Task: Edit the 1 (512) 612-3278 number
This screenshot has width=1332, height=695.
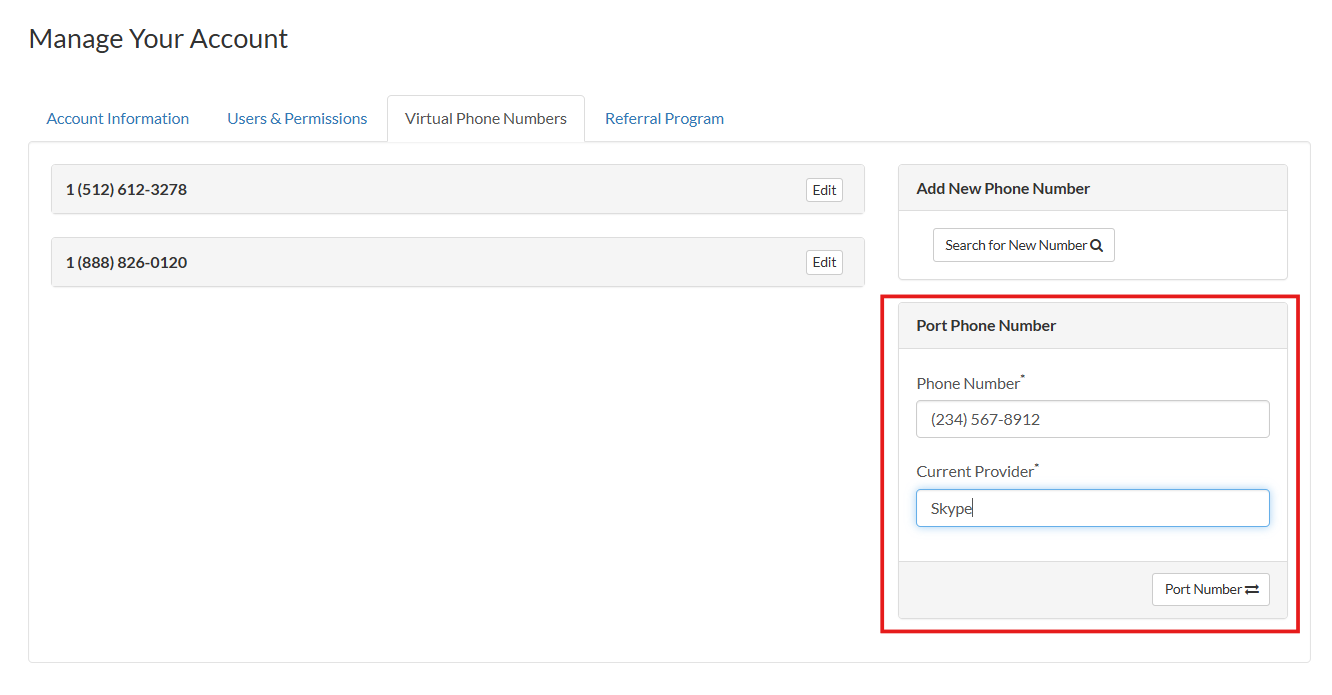Action: click(x=824, y=190)
